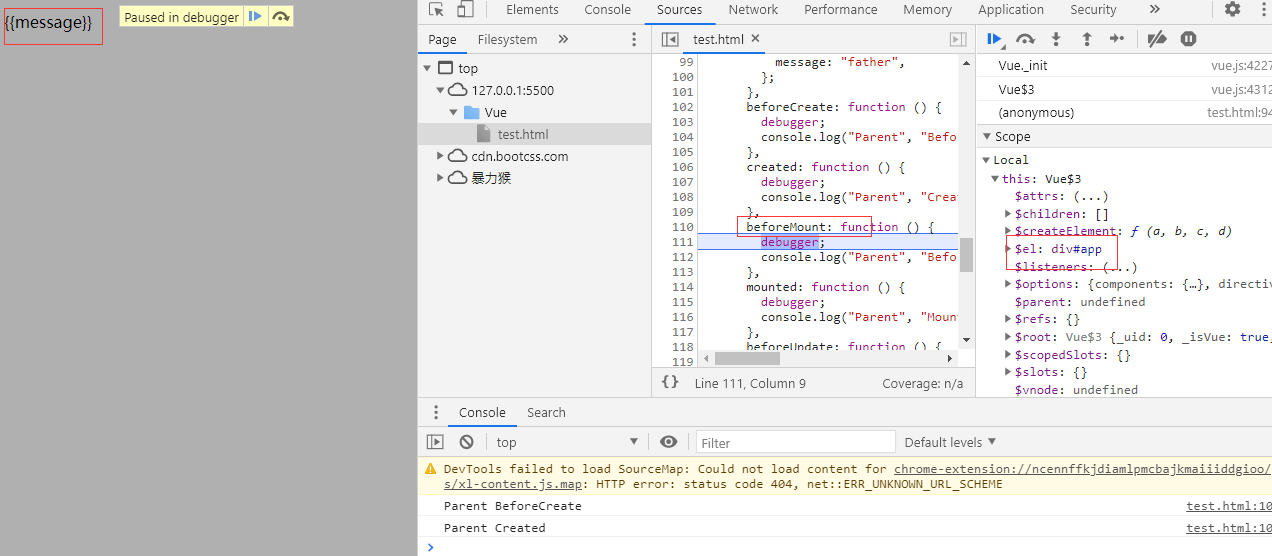The image size is (1272, 556).
Task: Switch to the Memory tab
Action: point(927,10)
